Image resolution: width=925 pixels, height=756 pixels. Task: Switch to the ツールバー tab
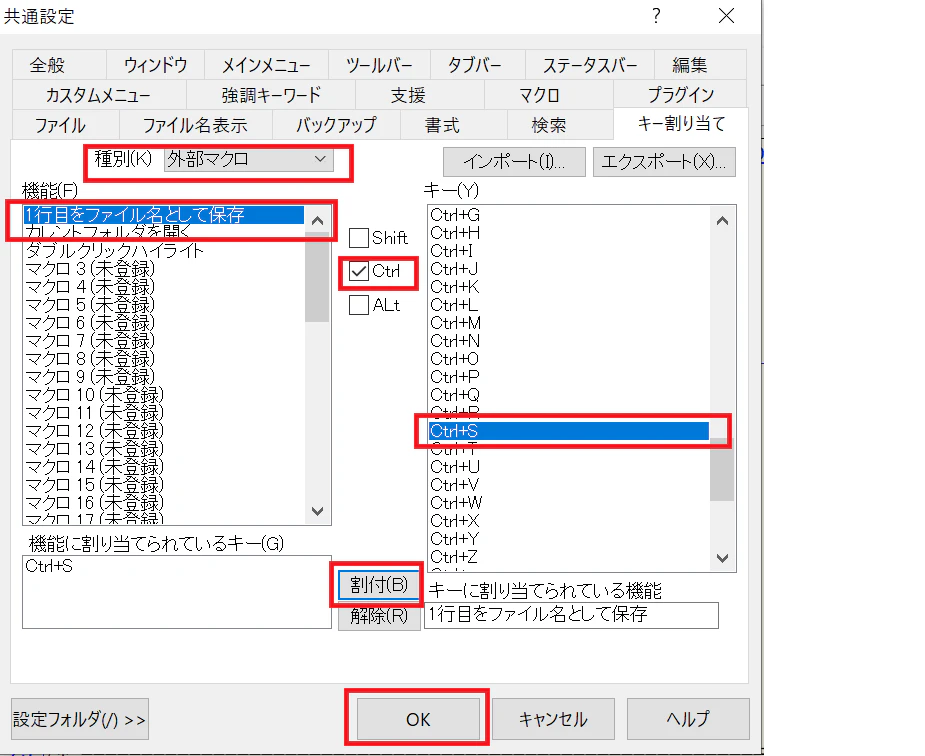click(x=378, y=64)
